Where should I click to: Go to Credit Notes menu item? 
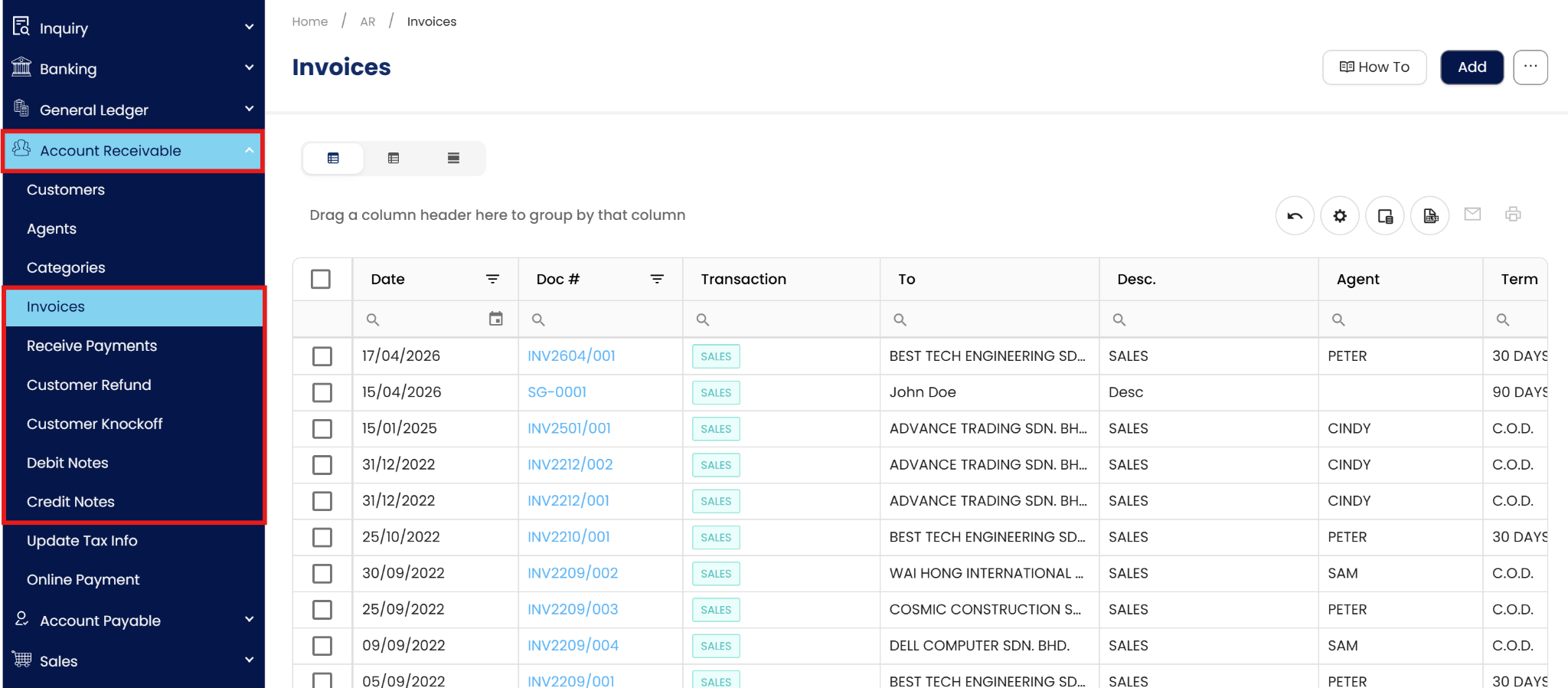point(70,502)
